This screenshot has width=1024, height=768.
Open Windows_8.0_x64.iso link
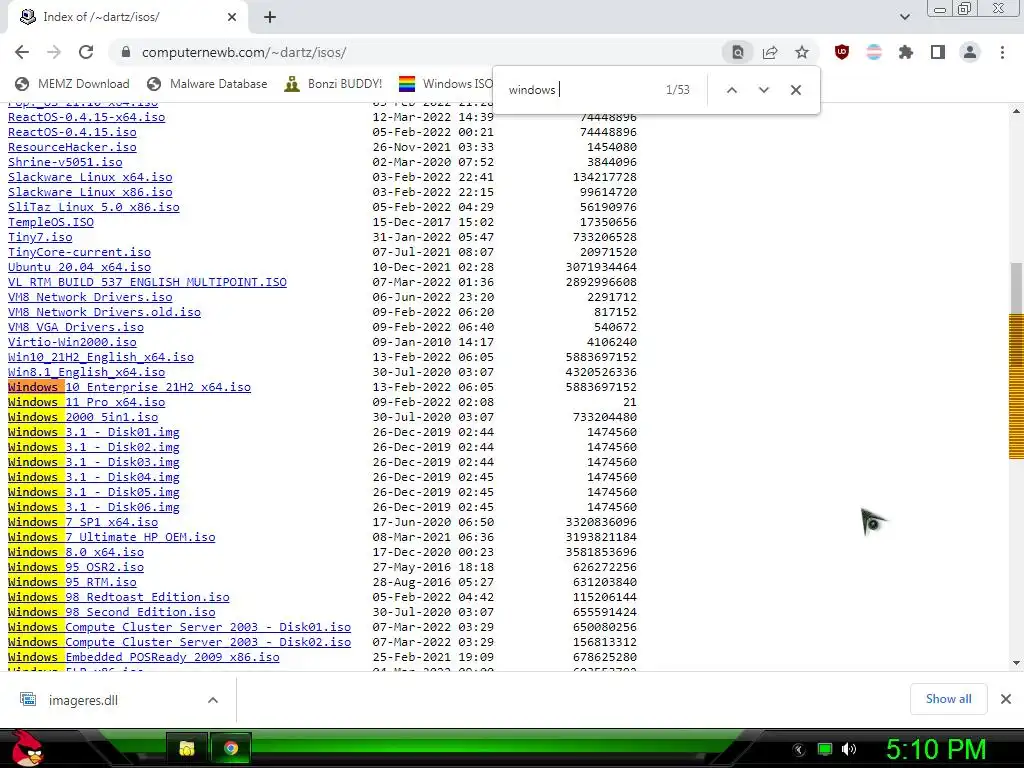(76, 552)
